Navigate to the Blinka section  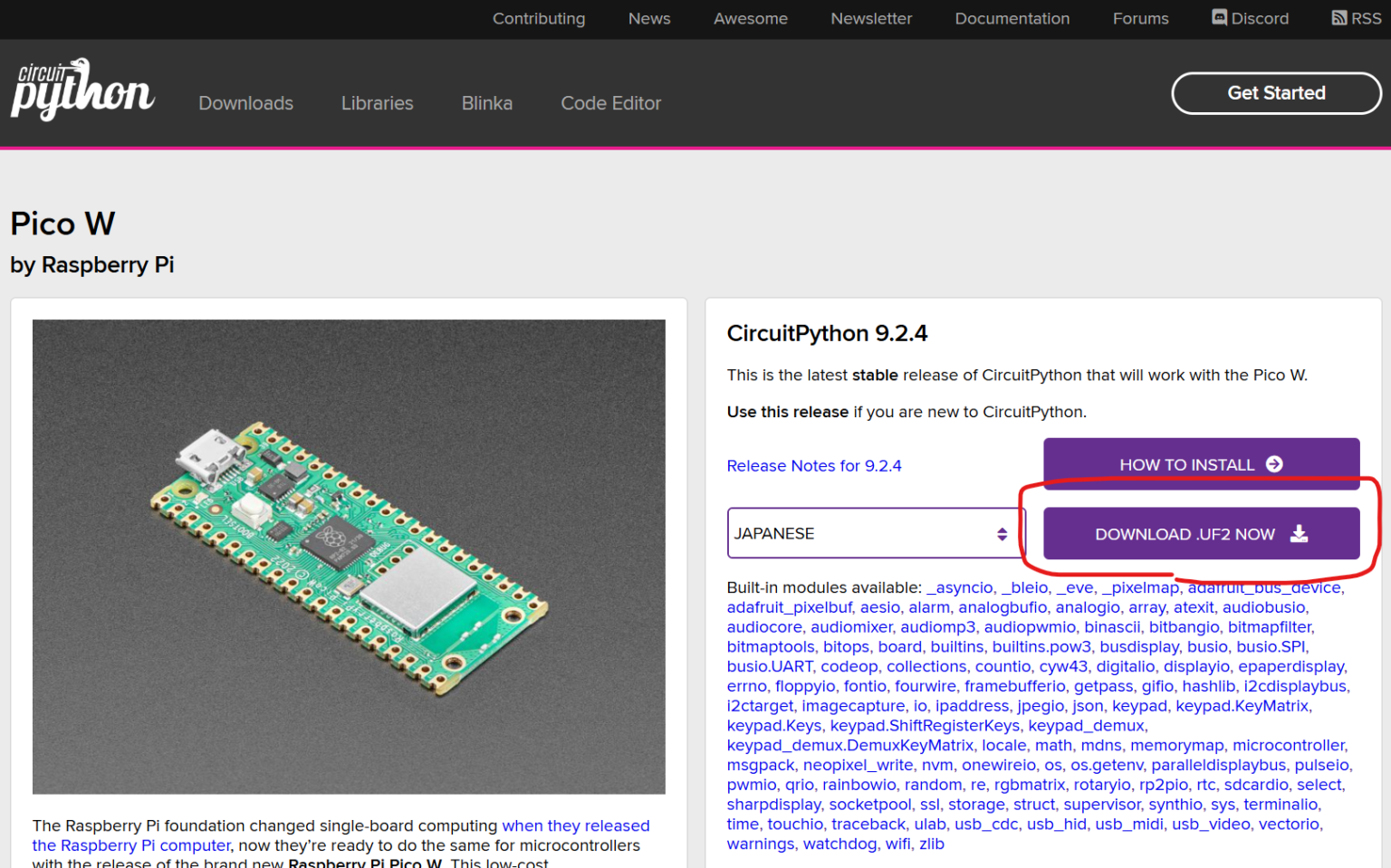[x=486, y=103]
